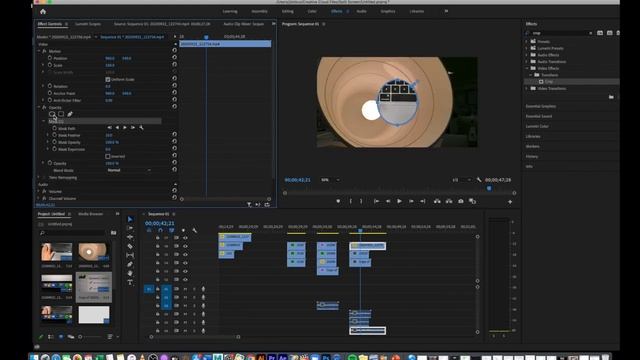This screenshot has width=640, height=360.
Task: Open the Color workspace tab
Action: tap(312, 11)
